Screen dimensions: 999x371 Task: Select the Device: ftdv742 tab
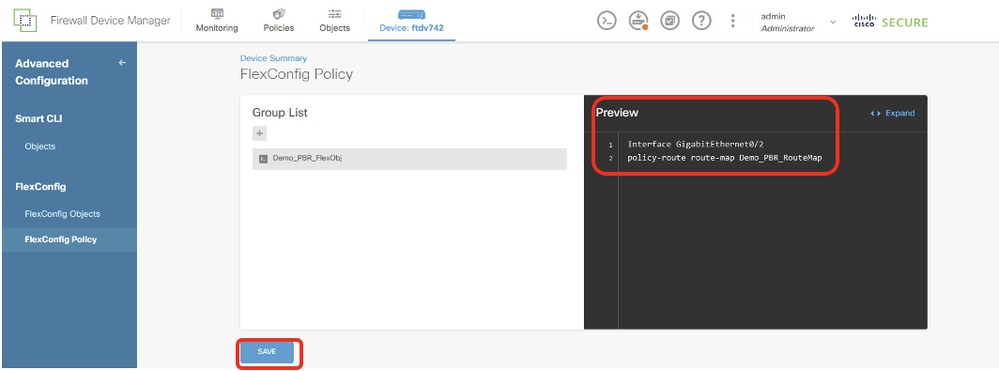click(412, 21)
